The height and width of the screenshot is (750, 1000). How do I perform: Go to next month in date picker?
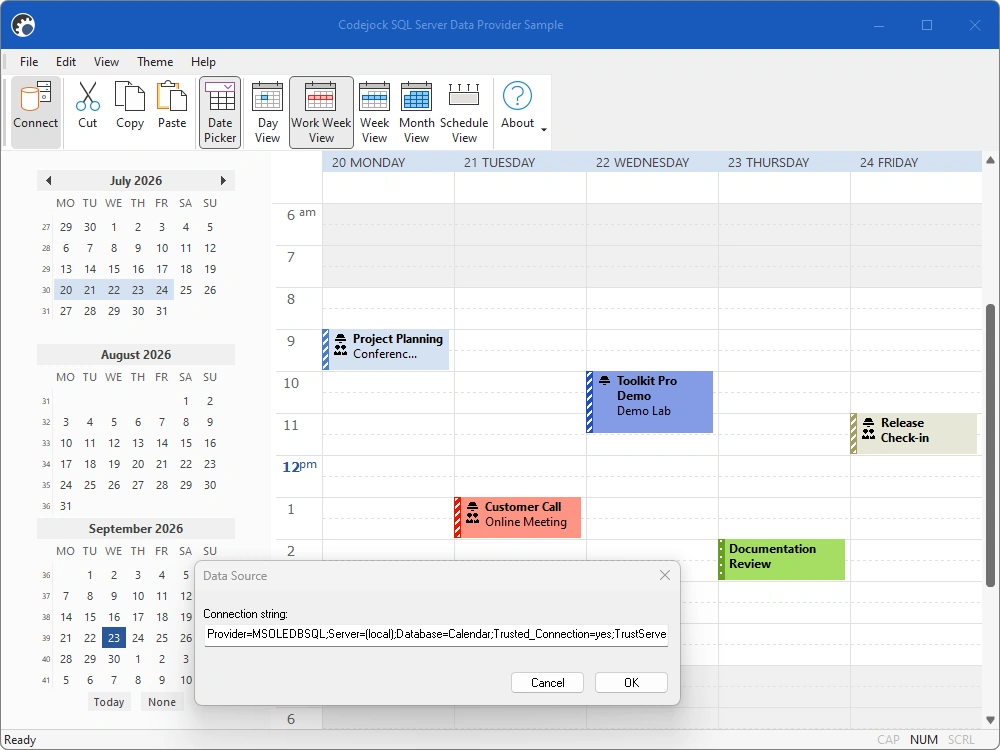pyautogui.click(x=223, y=180)
